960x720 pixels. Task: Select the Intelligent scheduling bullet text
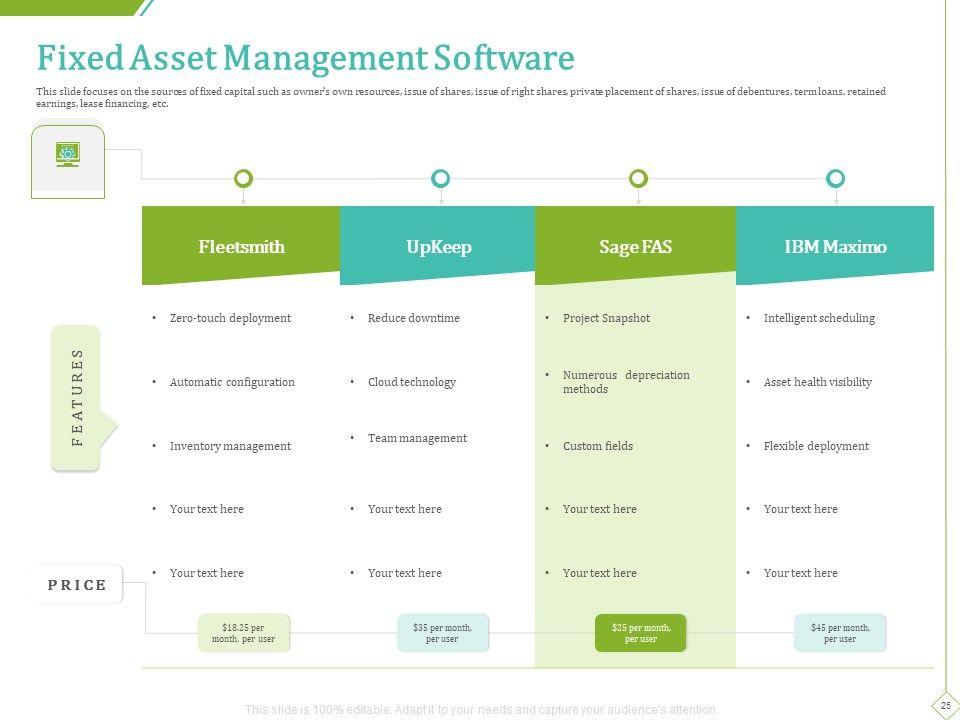coord(819,318)
